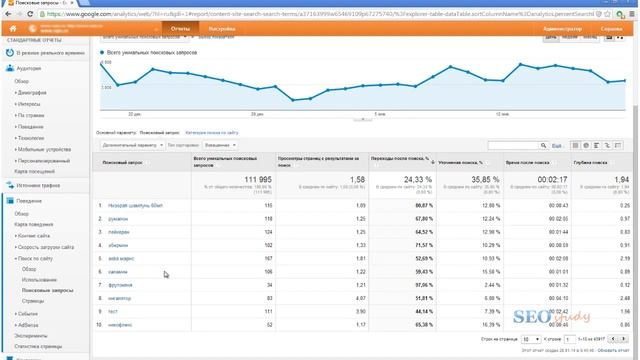Select the День chart interval
This screenshot has width=640, height=360.
pyautogui.click(x=551, y=37)
